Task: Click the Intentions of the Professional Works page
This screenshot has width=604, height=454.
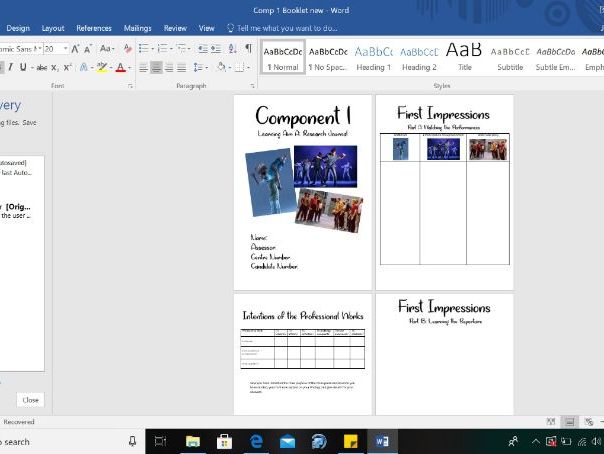Action: coord(303,354)
